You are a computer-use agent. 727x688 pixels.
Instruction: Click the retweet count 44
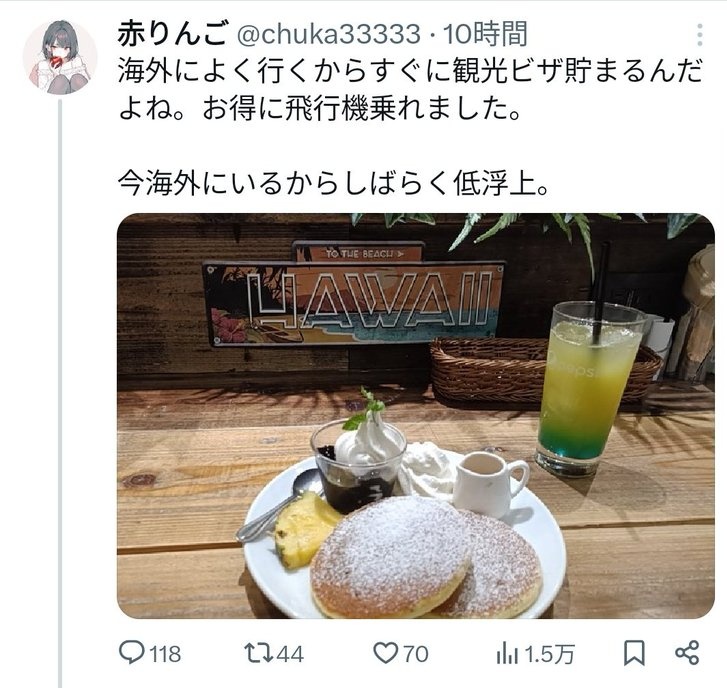(290, 654)
